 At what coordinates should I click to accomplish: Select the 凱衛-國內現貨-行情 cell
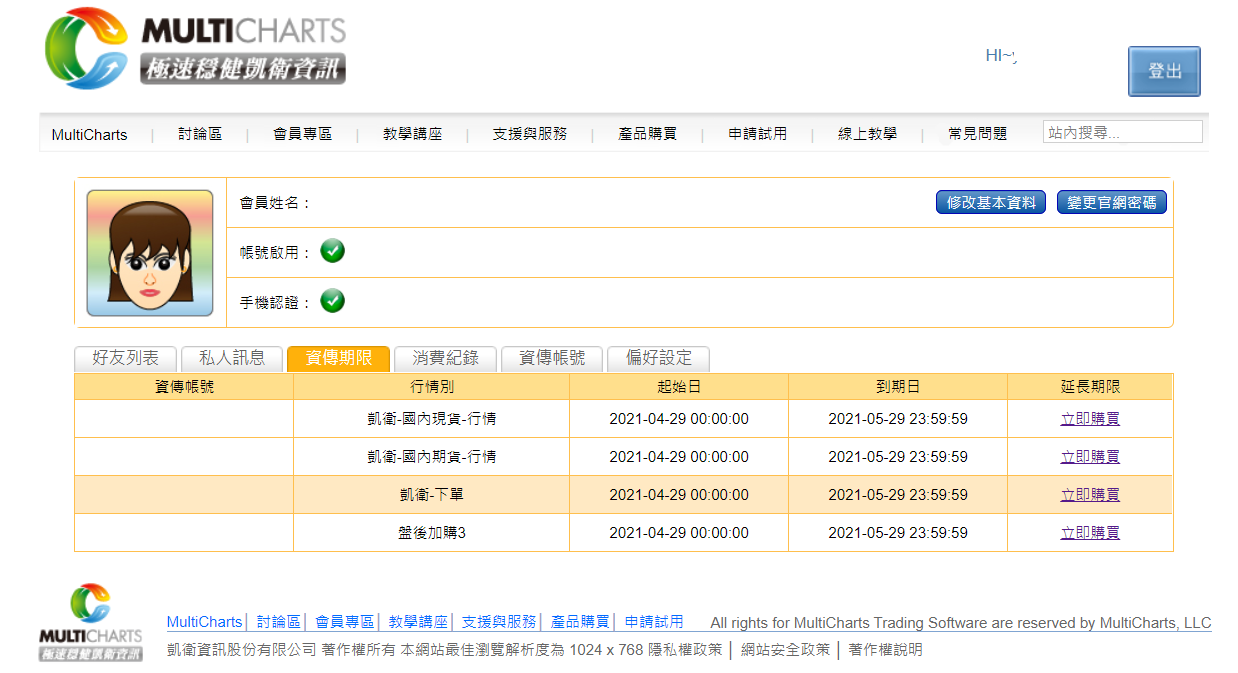coord(431,419)
